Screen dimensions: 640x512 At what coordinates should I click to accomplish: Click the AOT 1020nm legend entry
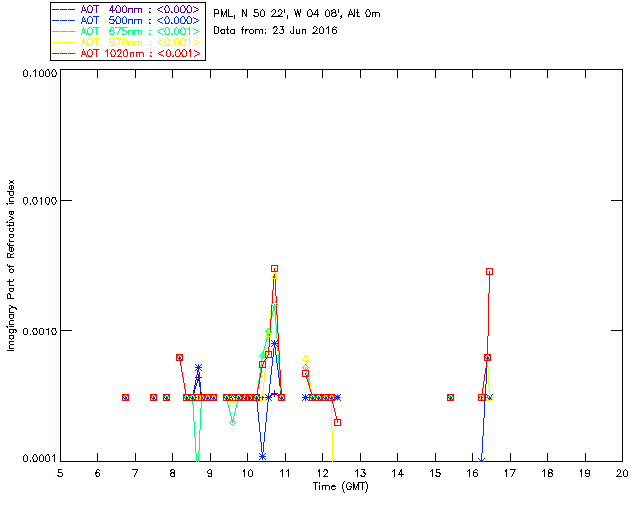(x=126, y=53)
